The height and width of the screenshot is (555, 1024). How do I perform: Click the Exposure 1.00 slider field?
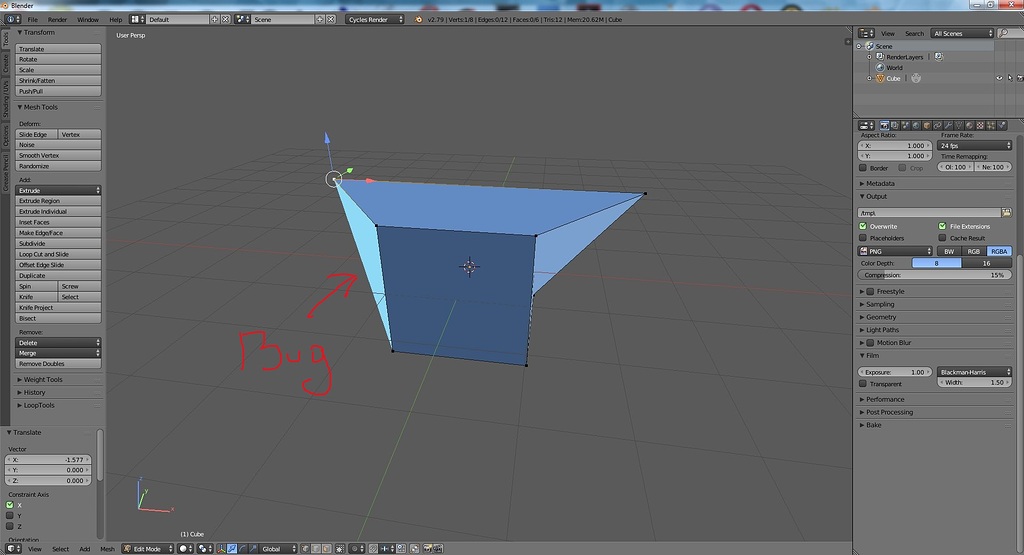[895, 372]
